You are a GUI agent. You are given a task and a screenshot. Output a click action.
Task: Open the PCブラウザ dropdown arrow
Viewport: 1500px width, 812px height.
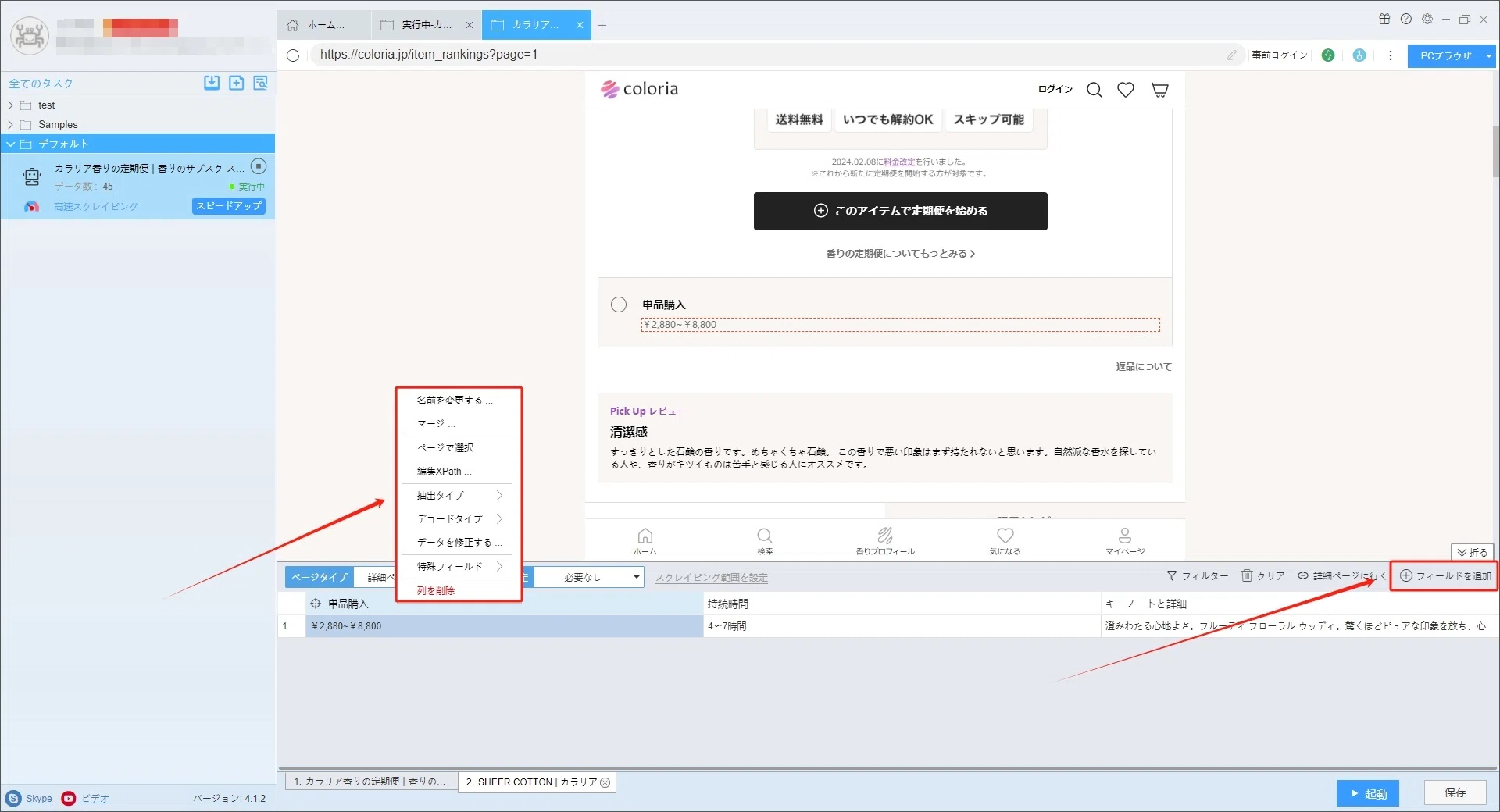click(x=1488, y=56)
